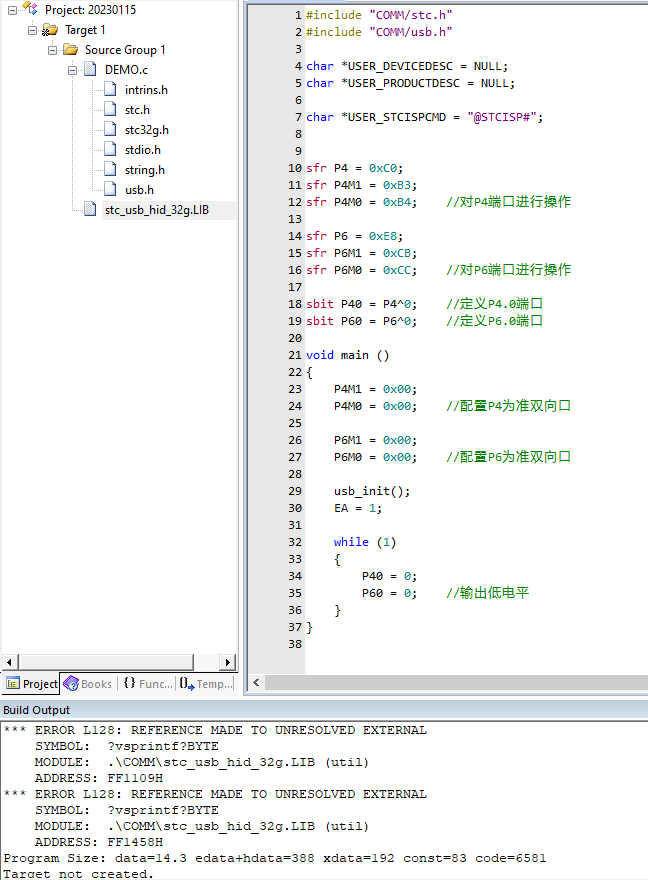Click the intrins.h file icon

point(111,90)
